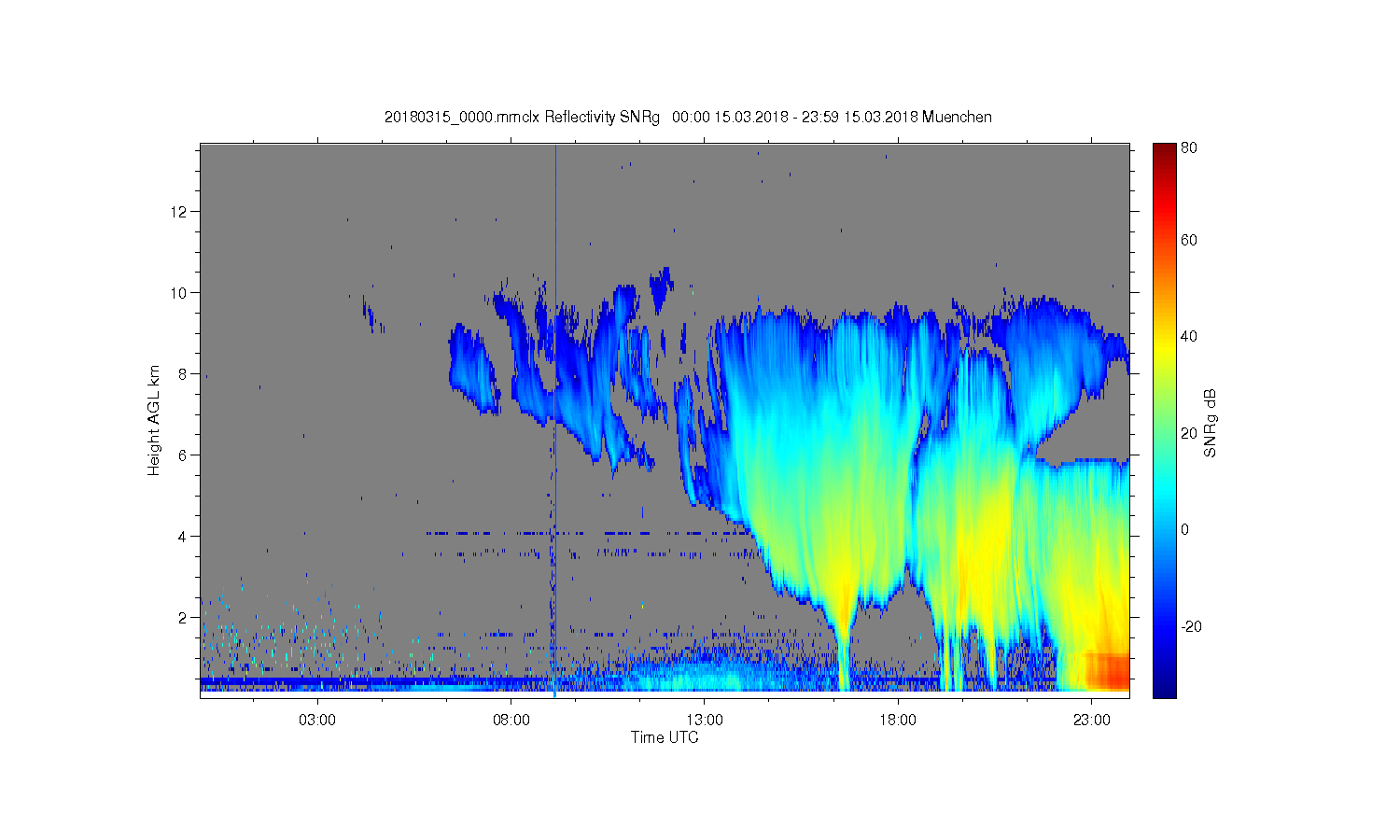Click the '10' height tick label

pyautogui.click(x=179, y=293)
